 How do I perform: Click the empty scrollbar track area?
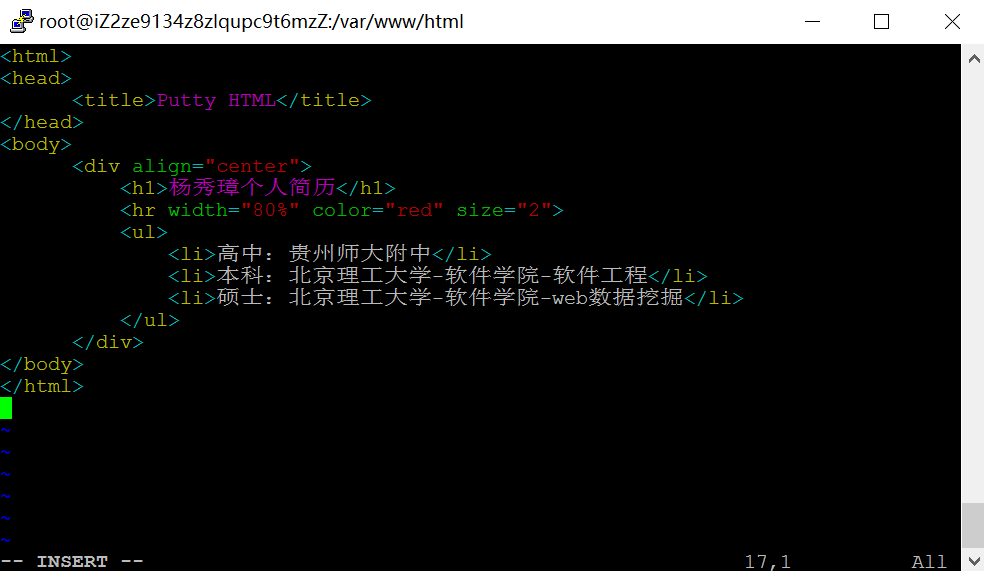coord(973,286)
